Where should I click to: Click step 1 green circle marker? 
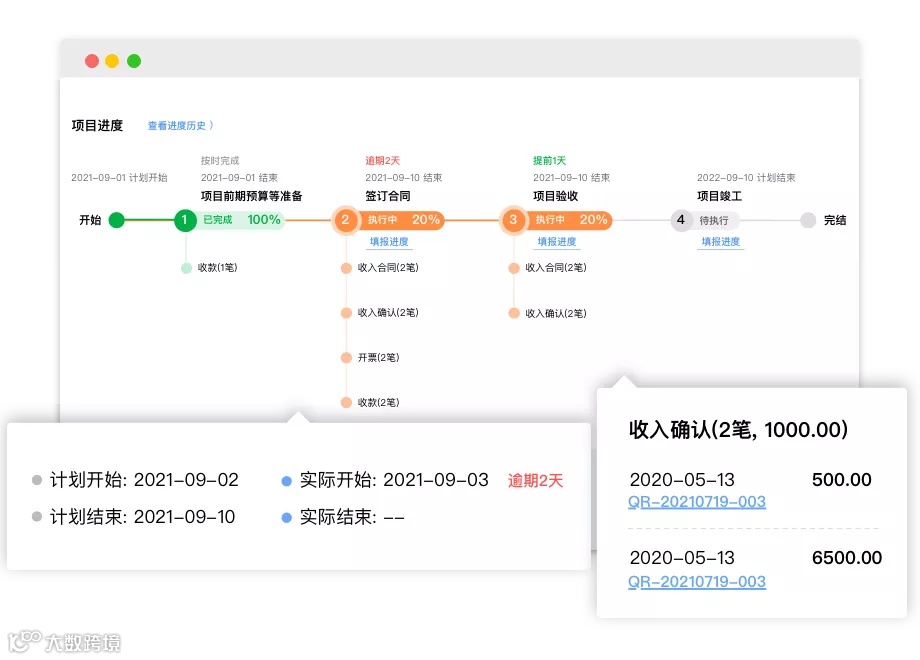(185, 220)
